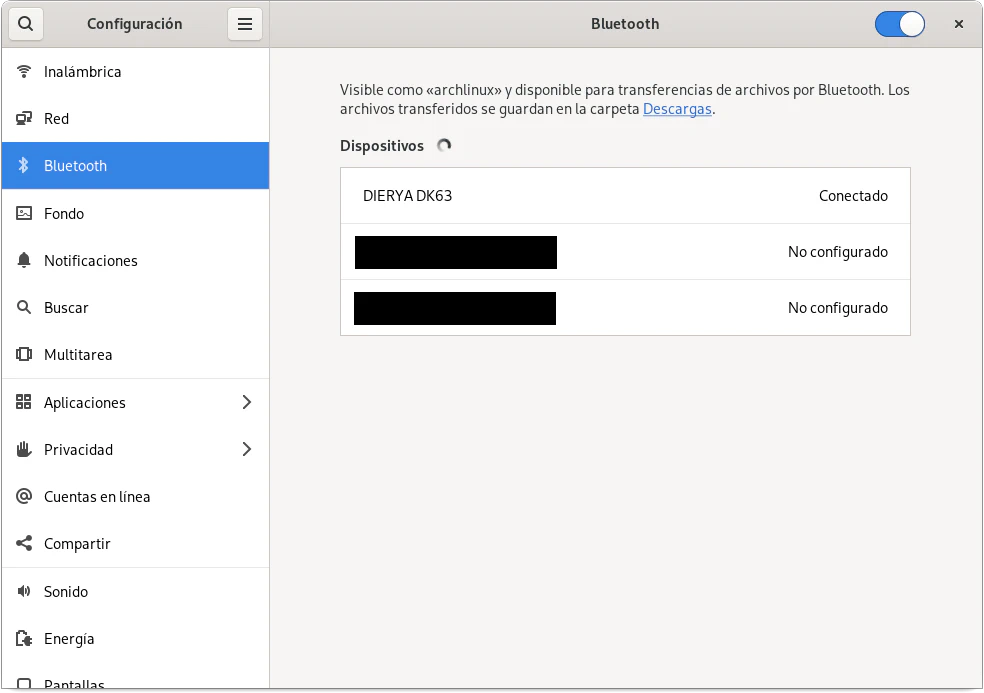Click the speaker icon beside Sonido
Image resolution: width=984 pixels, height=693 pixels.
click(24, 592)
